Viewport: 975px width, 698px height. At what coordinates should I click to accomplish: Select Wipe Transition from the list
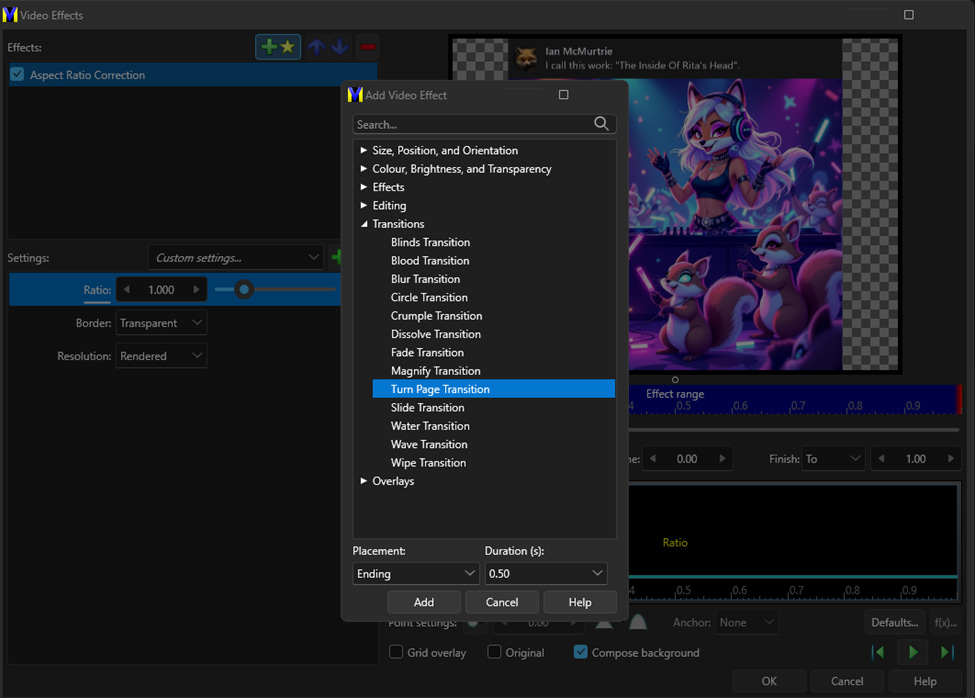[x=428, y=463]
